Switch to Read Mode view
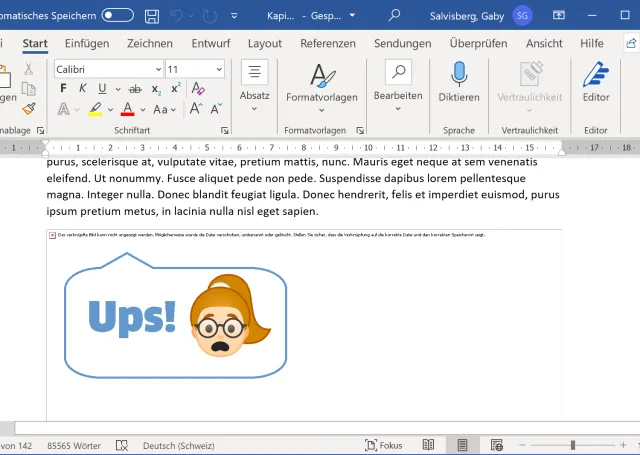This screenshot has height=455, width=640. click(428, 445)
